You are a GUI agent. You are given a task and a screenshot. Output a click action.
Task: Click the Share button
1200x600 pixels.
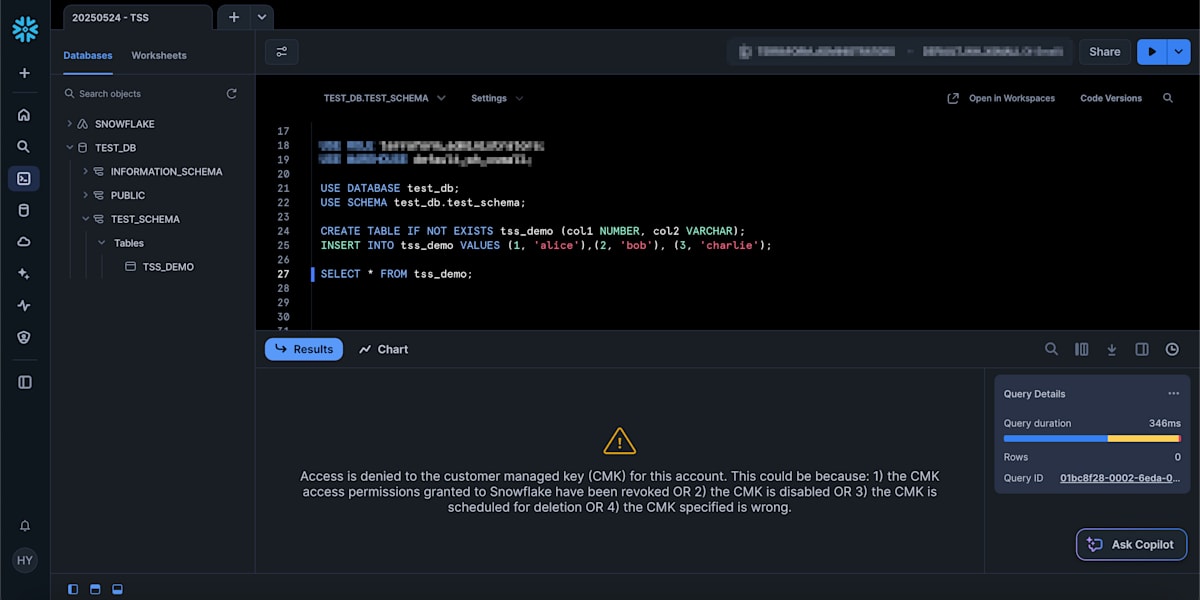[x=1105, y=52]
